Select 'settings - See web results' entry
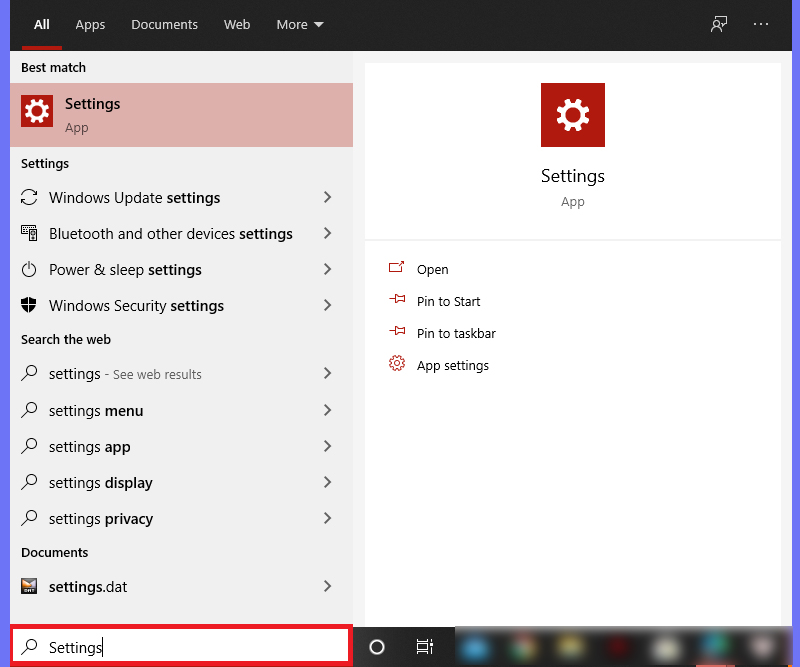800x667 pixels. 126,374
